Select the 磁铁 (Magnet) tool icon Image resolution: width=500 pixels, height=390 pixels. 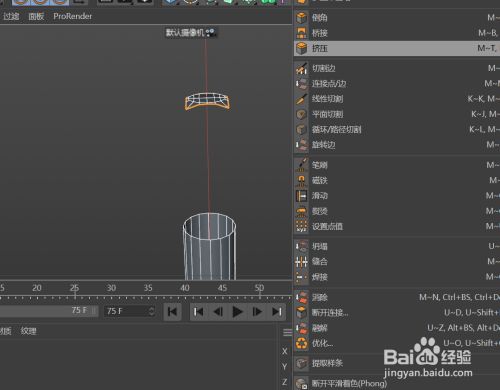[x=302, y=181]
